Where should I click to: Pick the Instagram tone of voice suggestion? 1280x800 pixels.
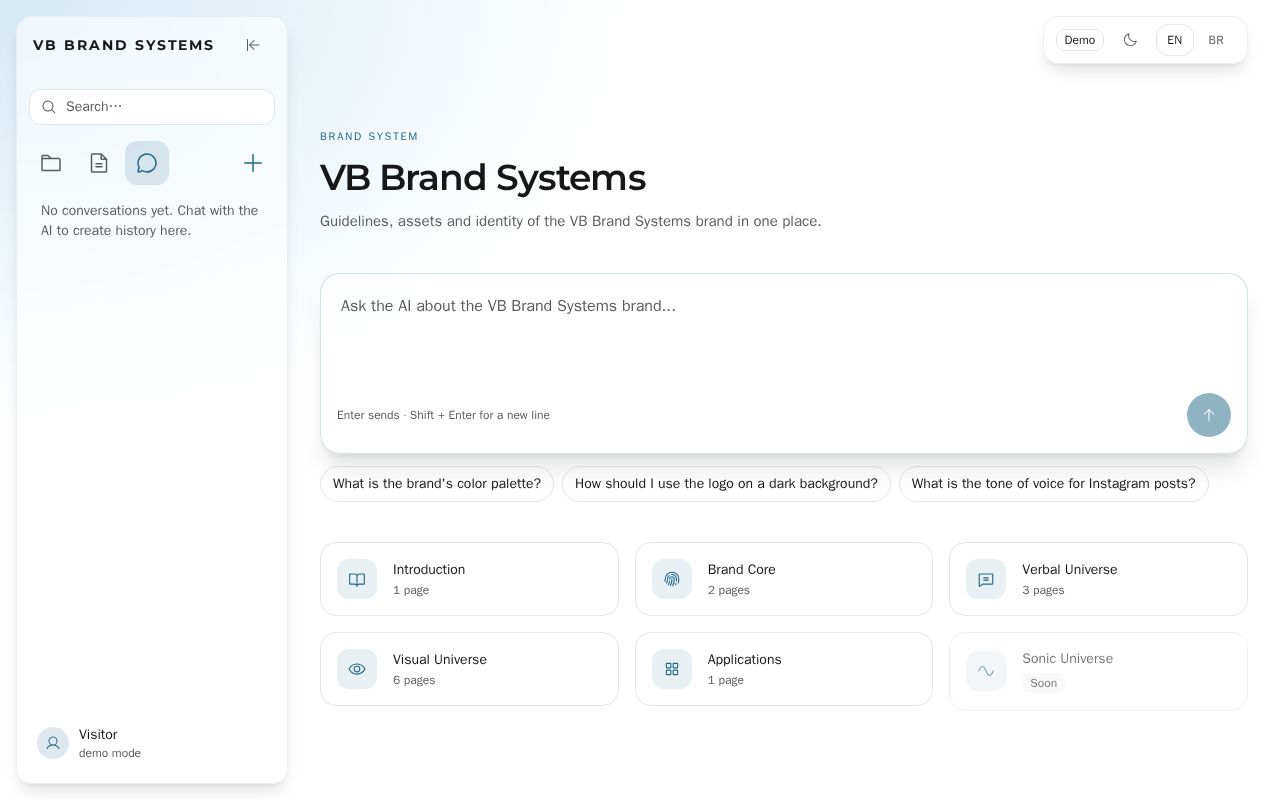(1054, 484)
